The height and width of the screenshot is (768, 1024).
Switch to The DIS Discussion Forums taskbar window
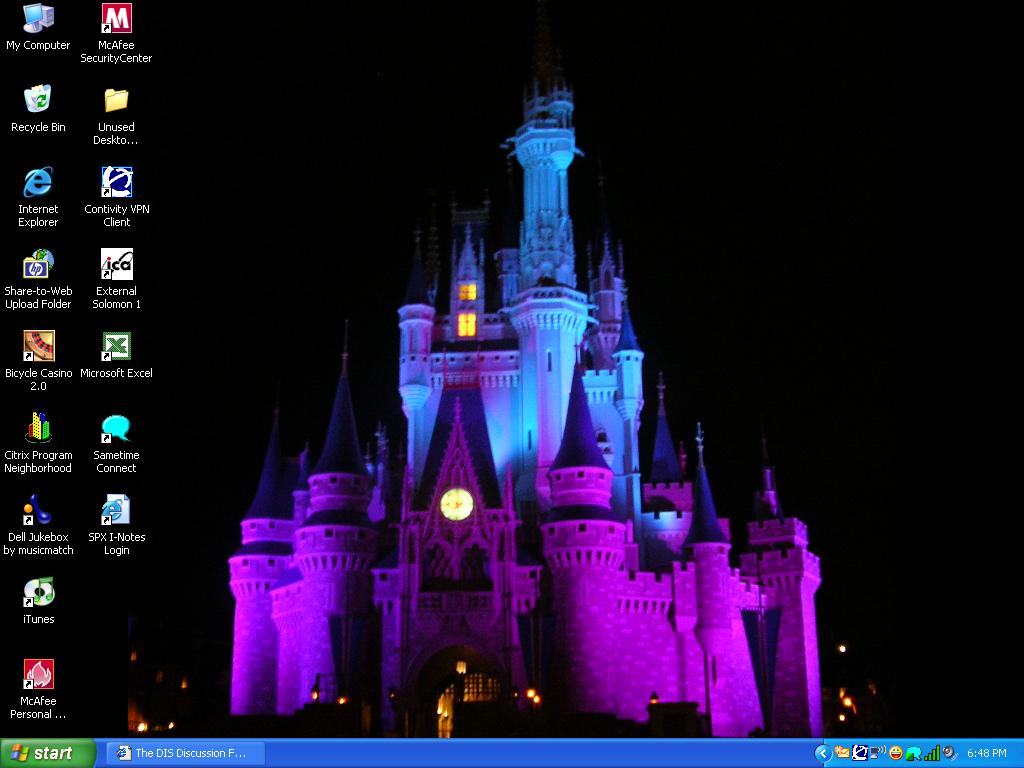[x=186, y=753]
